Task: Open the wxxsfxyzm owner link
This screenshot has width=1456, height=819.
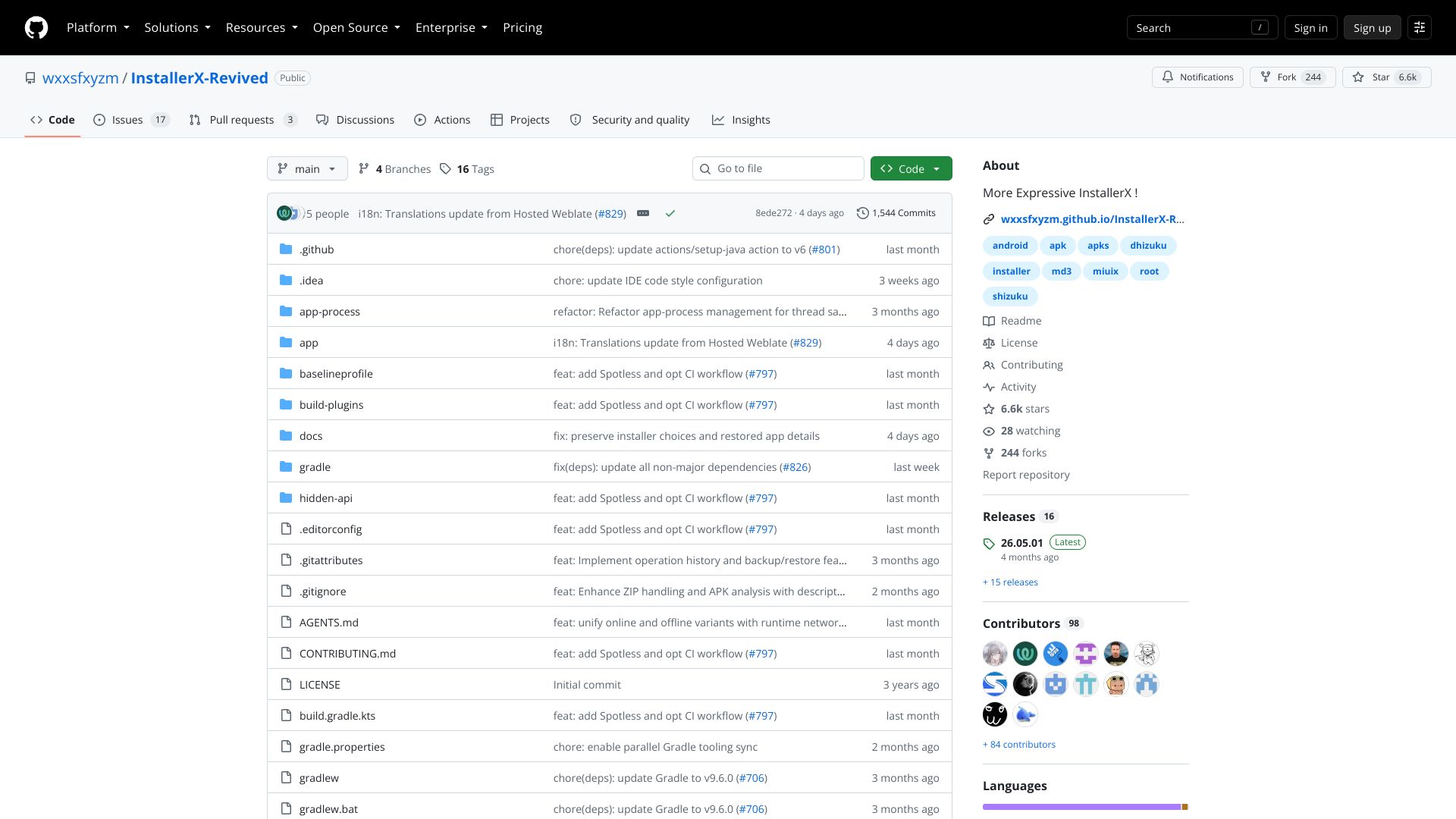Action: (80, 78)
